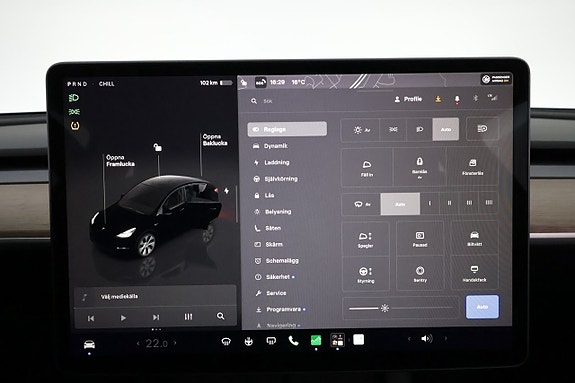Open the white square app in bottom bar
575x383 pixels.
pos(359,339)
